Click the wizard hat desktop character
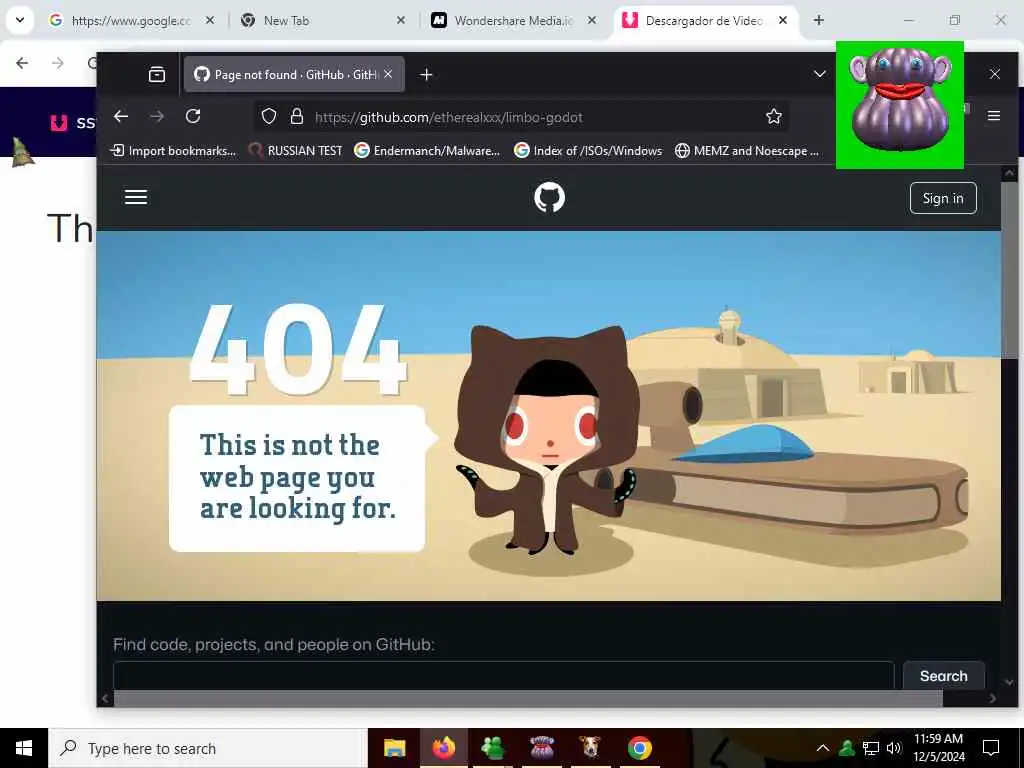 [x=23, y=153]
